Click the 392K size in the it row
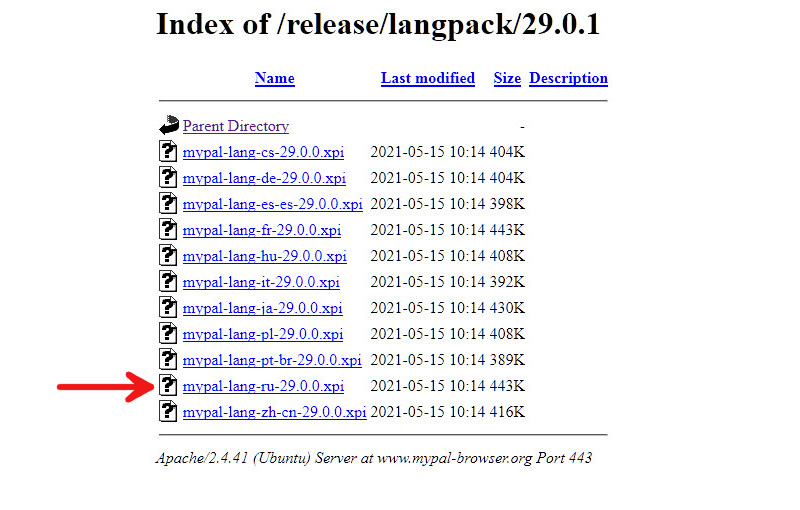This screenshot has width=800, height=510. click(x=507, y=282)
